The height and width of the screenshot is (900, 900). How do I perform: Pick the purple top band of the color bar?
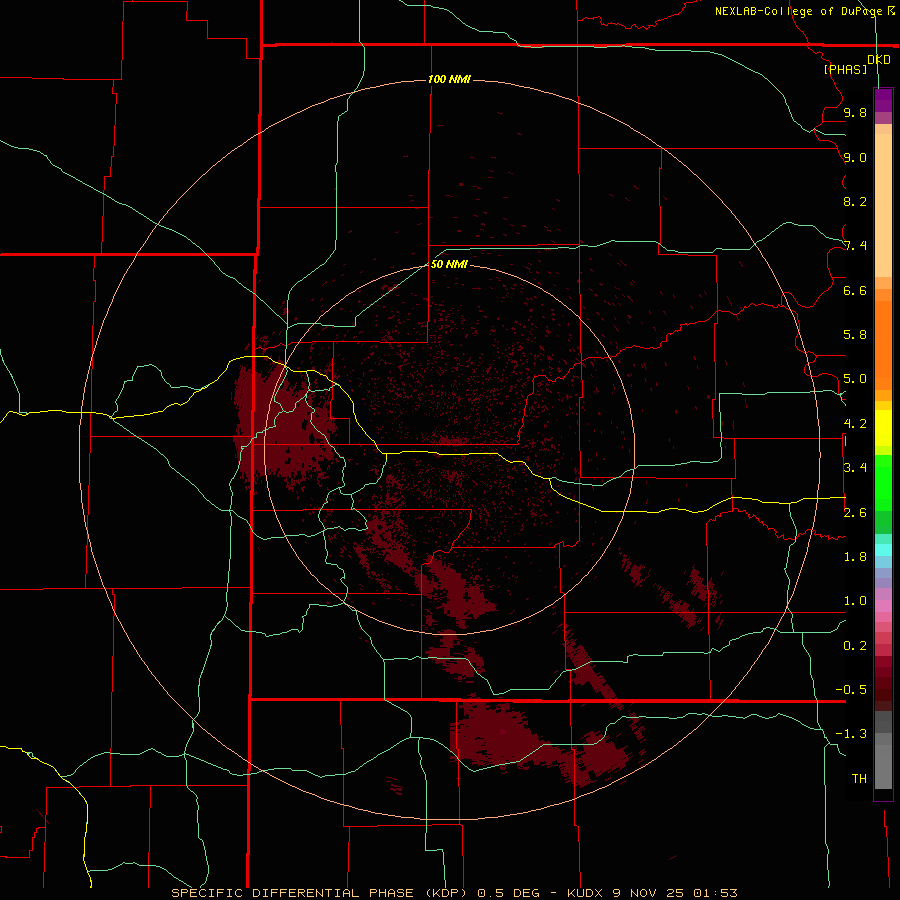tap(883, 100)
